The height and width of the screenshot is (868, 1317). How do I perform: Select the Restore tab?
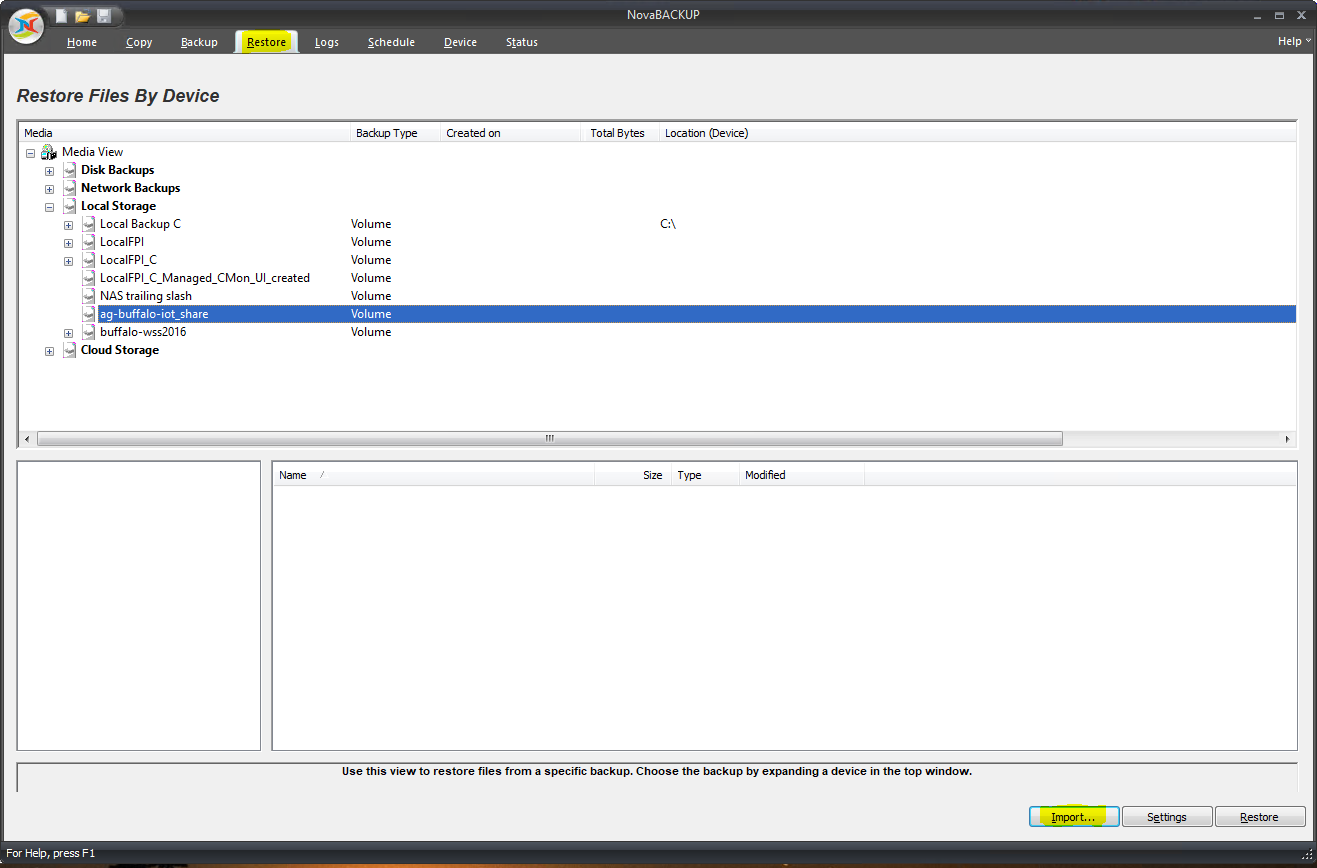pos(267,42)
